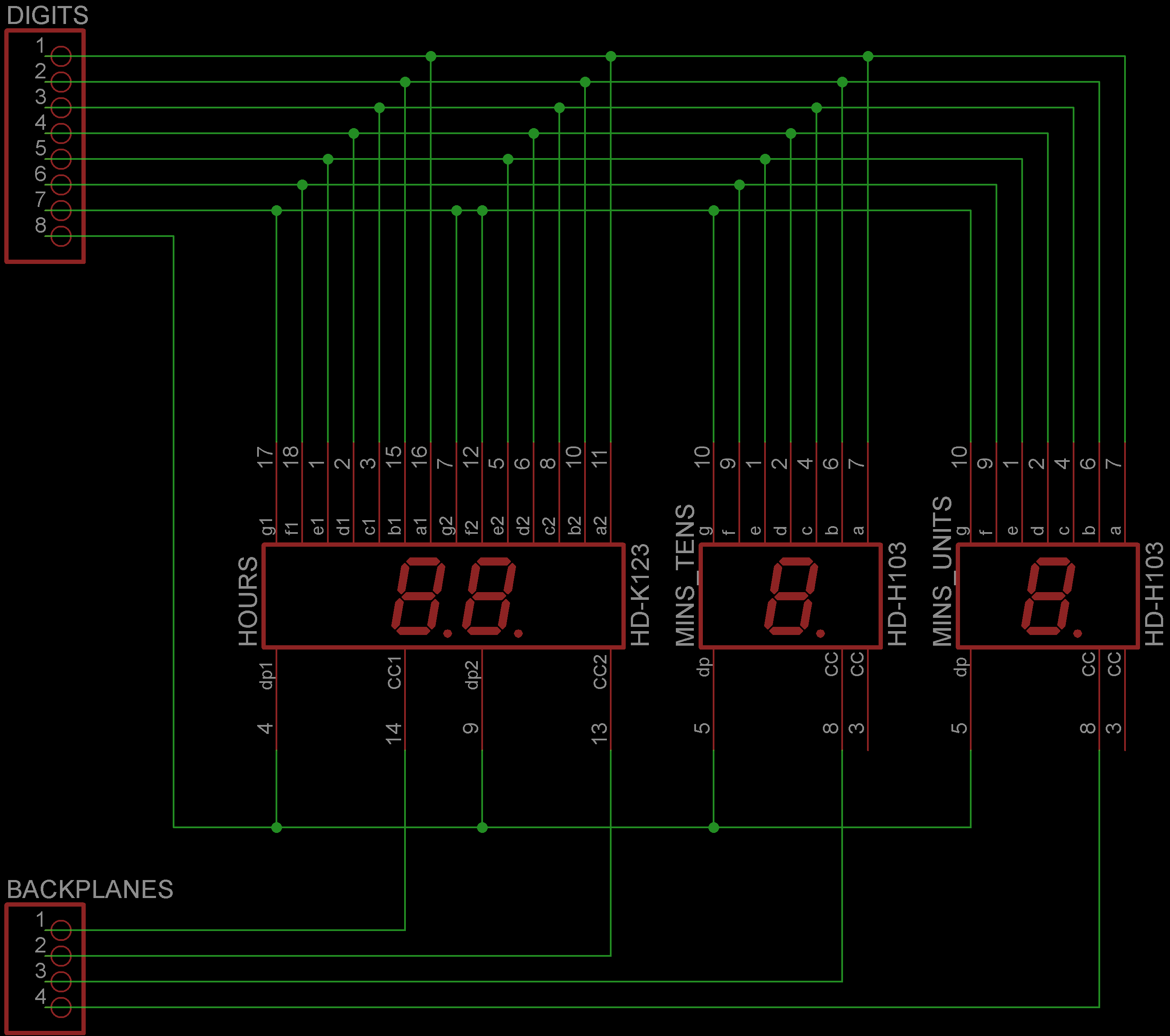Click pin 3 circle of DIGITS connector

point(61,108)
